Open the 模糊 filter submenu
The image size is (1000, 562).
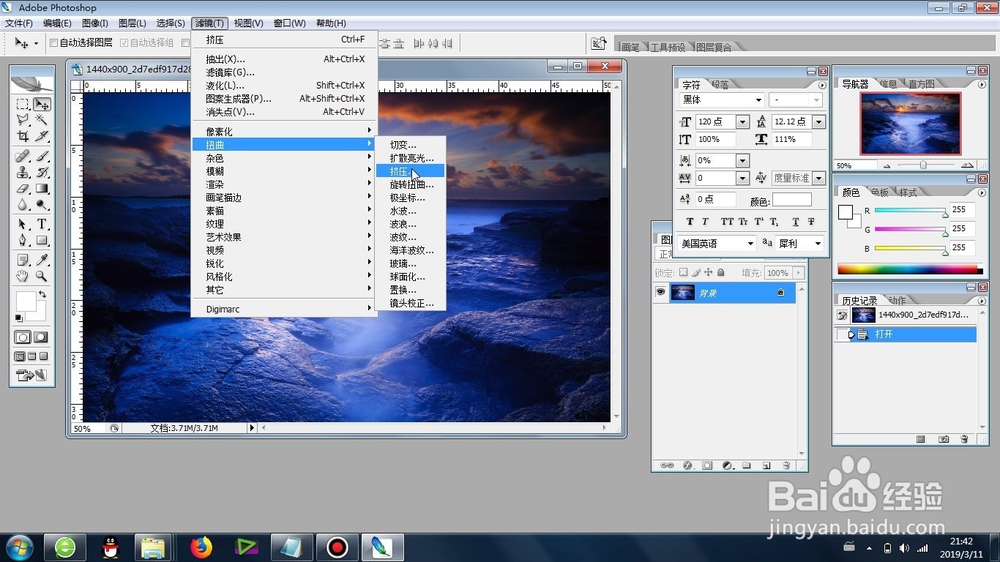284,171
